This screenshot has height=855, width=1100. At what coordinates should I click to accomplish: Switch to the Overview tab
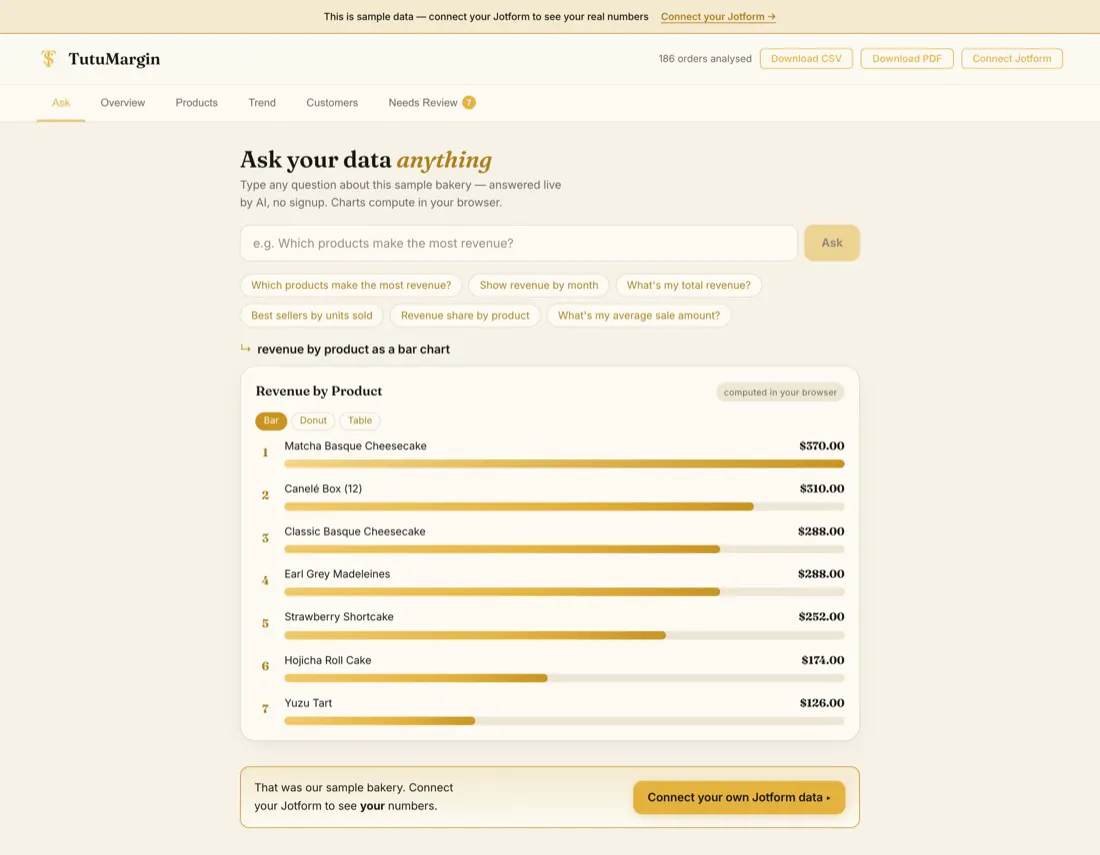123,102
